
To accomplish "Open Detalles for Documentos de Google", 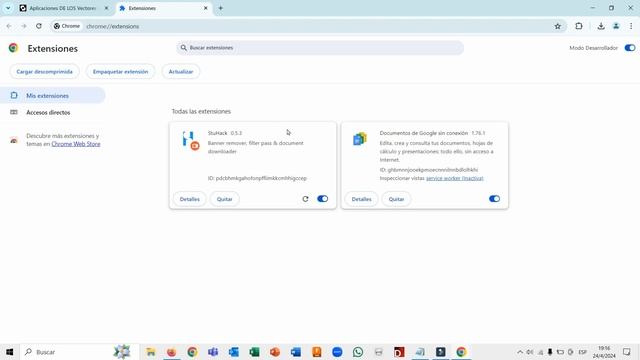I will click(362, 199).
